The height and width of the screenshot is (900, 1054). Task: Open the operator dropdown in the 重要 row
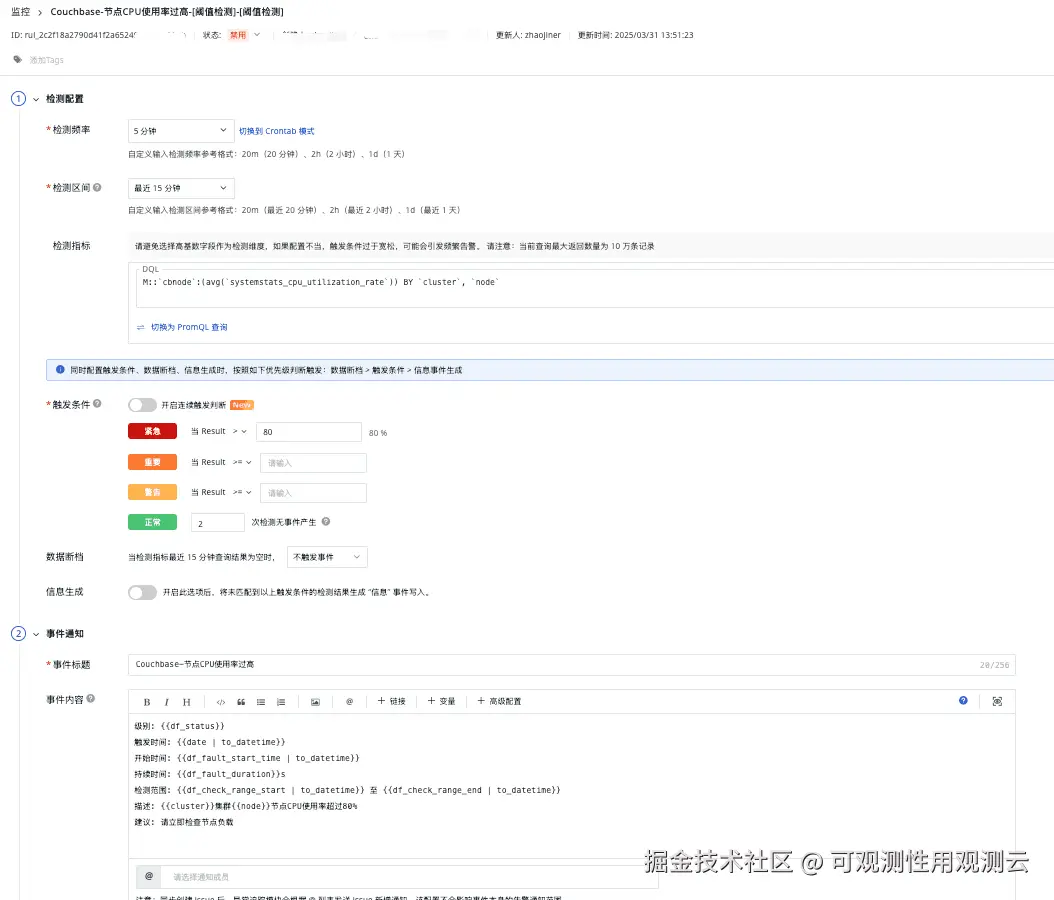coord(242,462)
